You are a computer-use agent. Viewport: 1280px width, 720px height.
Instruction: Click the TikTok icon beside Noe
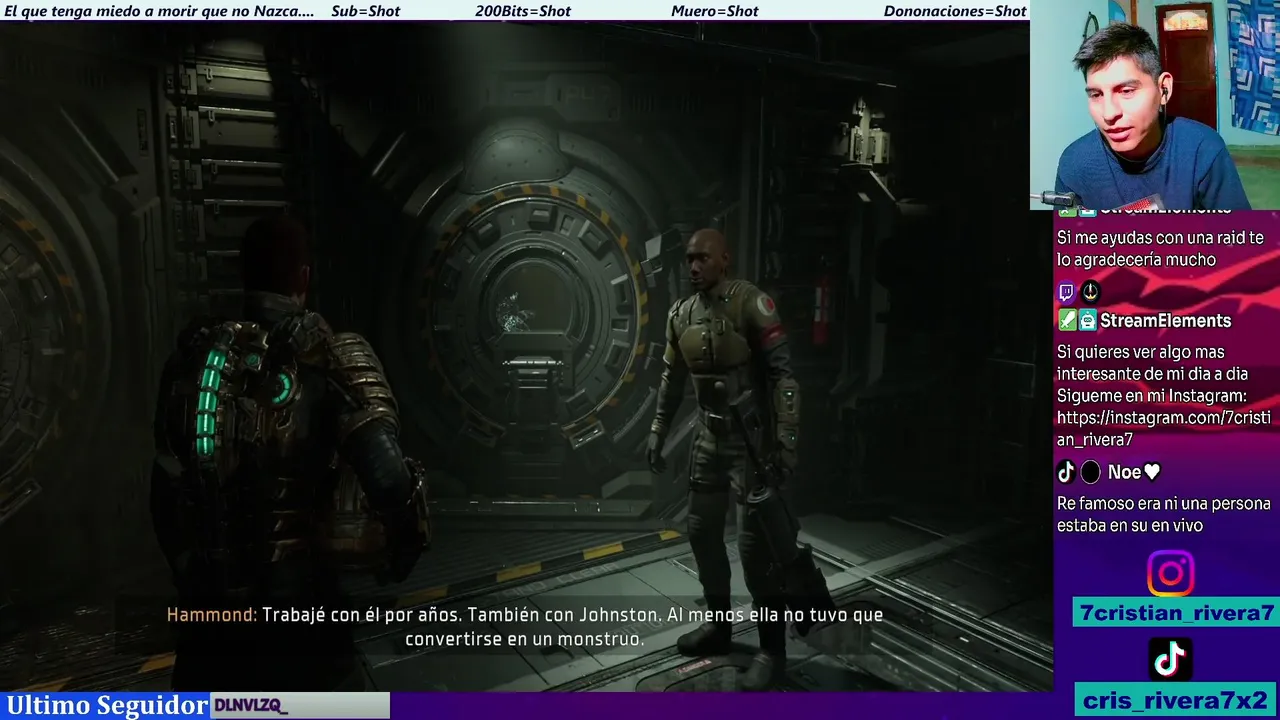click(1066, 472)
